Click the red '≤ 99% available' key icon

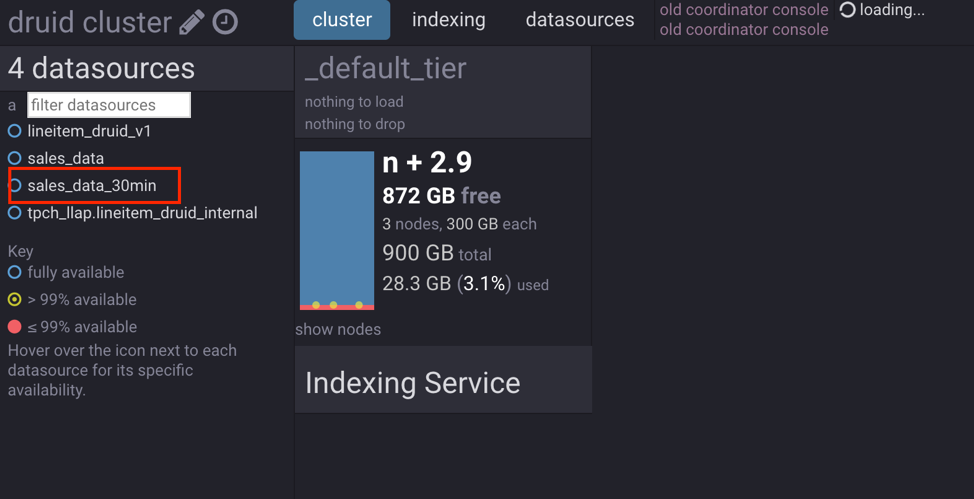coord(14,327)
